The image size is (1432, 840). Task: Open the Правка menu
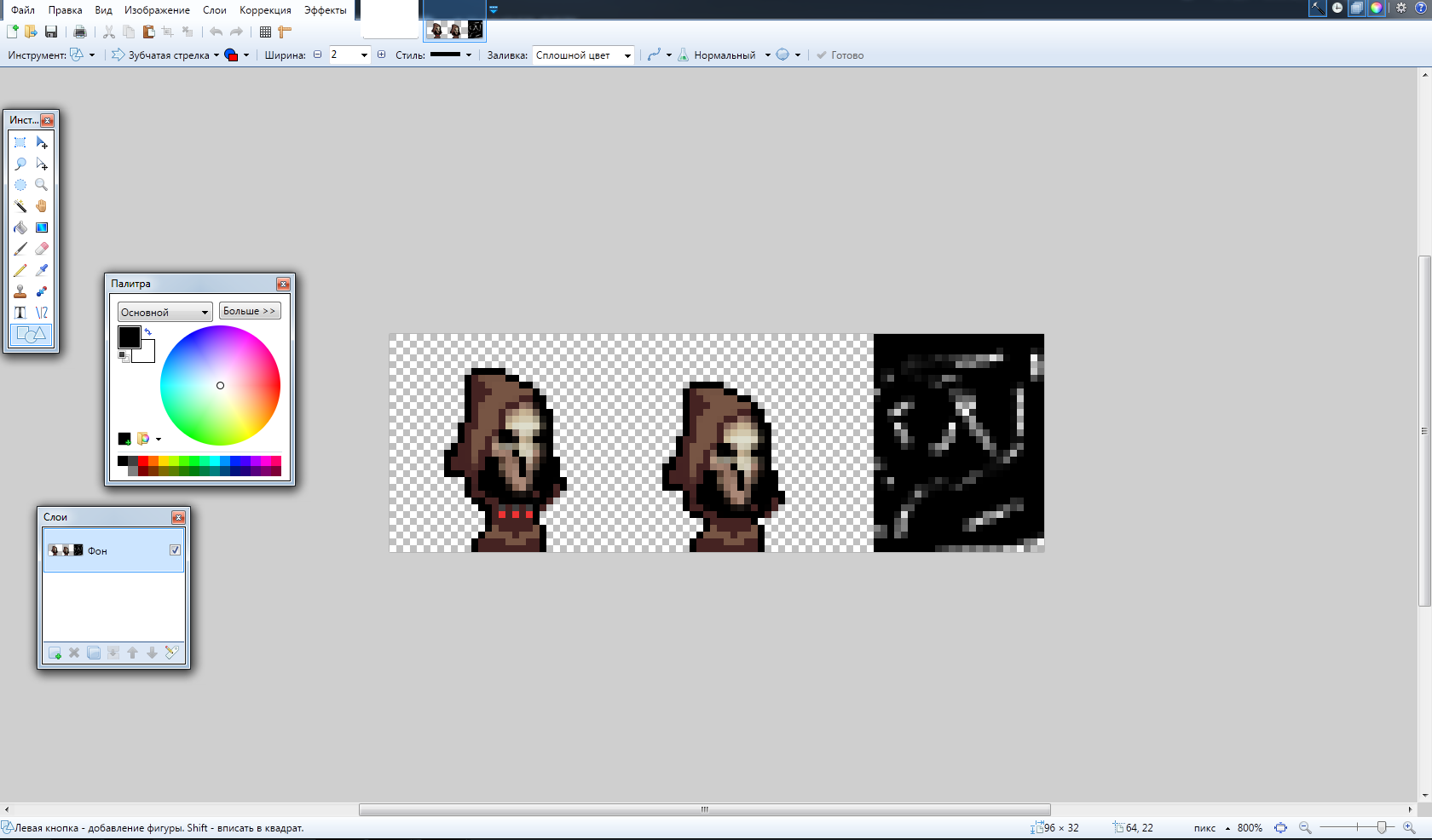click(x=65, y=10)
